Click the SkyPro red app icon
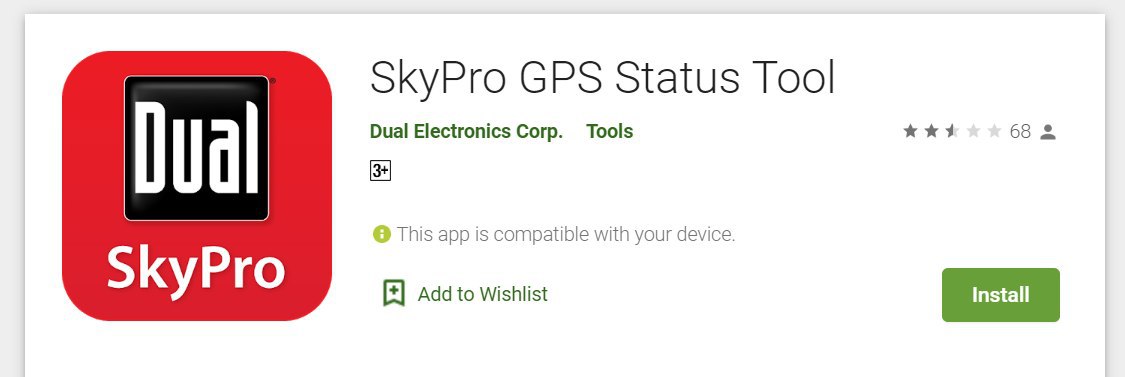The height and width of the screenshot is (377, 1125). click(197, 186)
